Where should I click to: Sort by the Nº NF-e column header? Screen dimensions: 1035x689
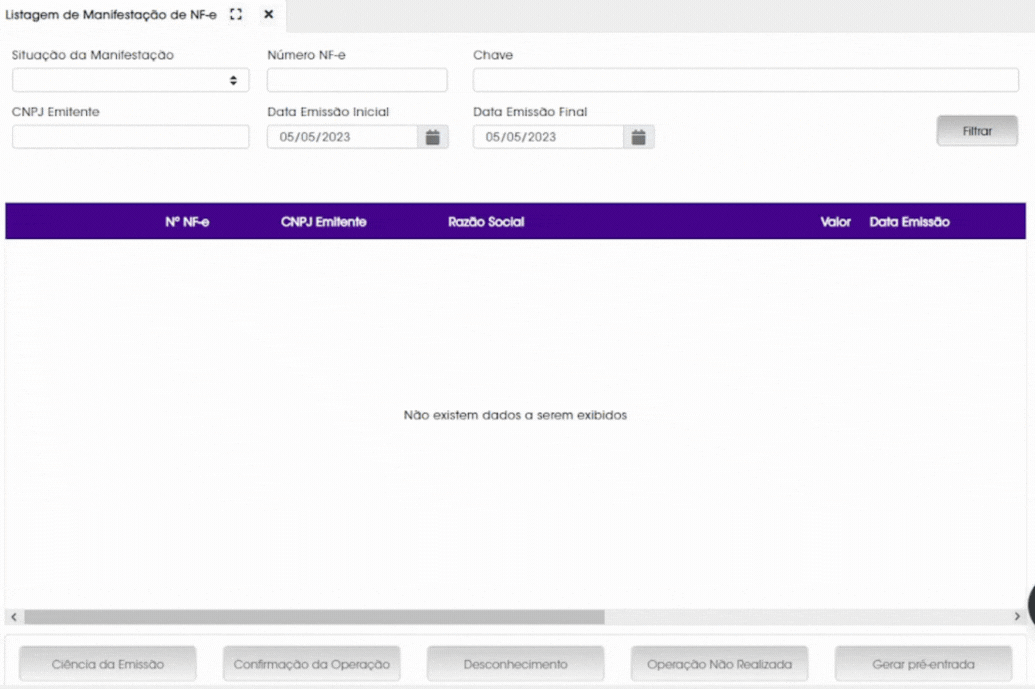(187, 222)
